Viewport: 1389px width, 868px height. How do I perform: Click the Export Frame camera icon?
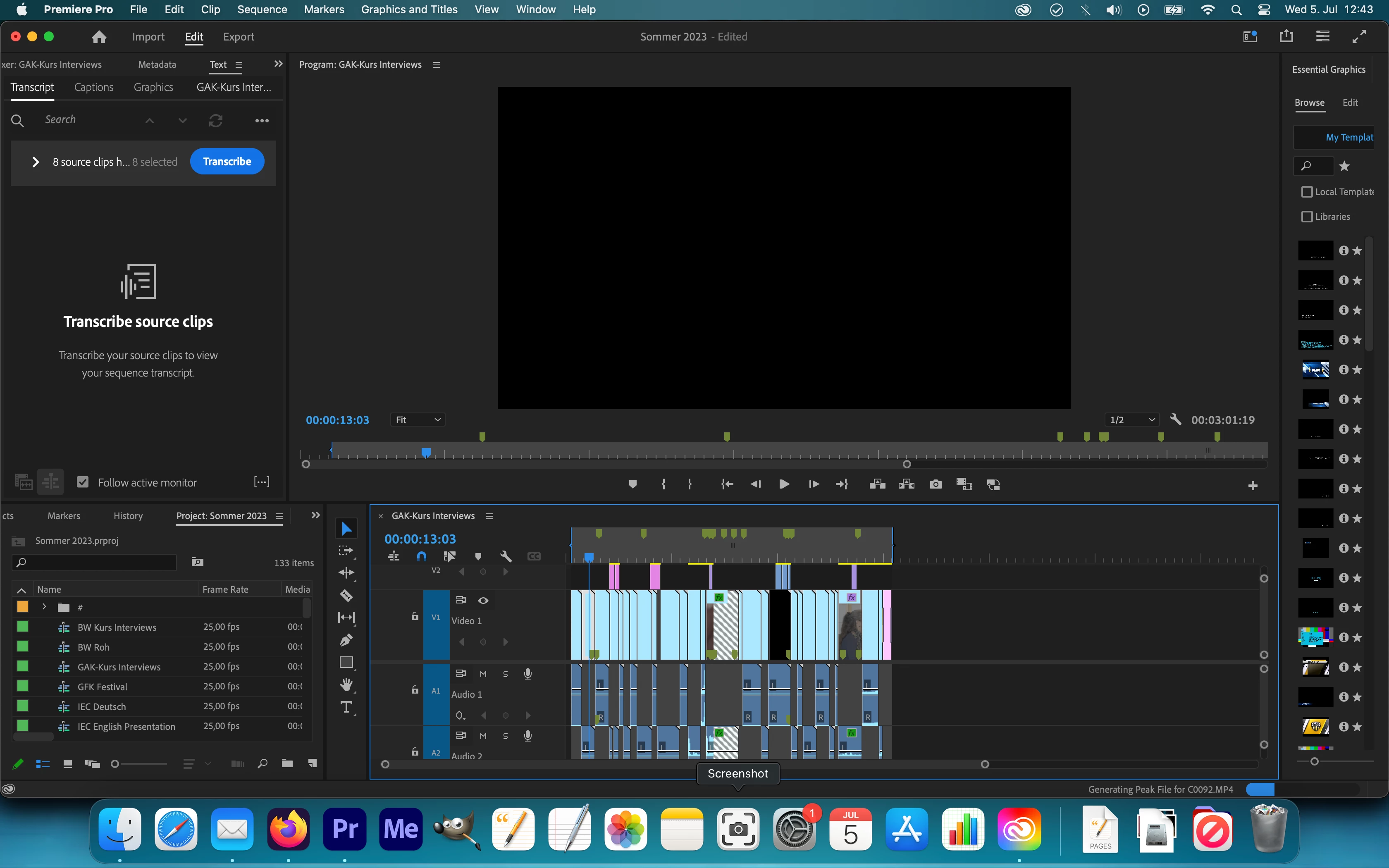pos(935,484)
